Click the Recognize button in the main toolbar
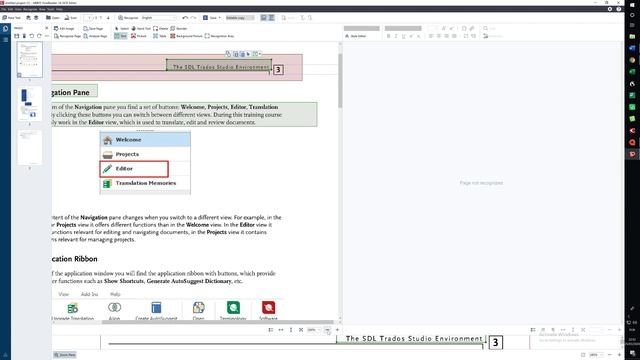 coord(128,18)
